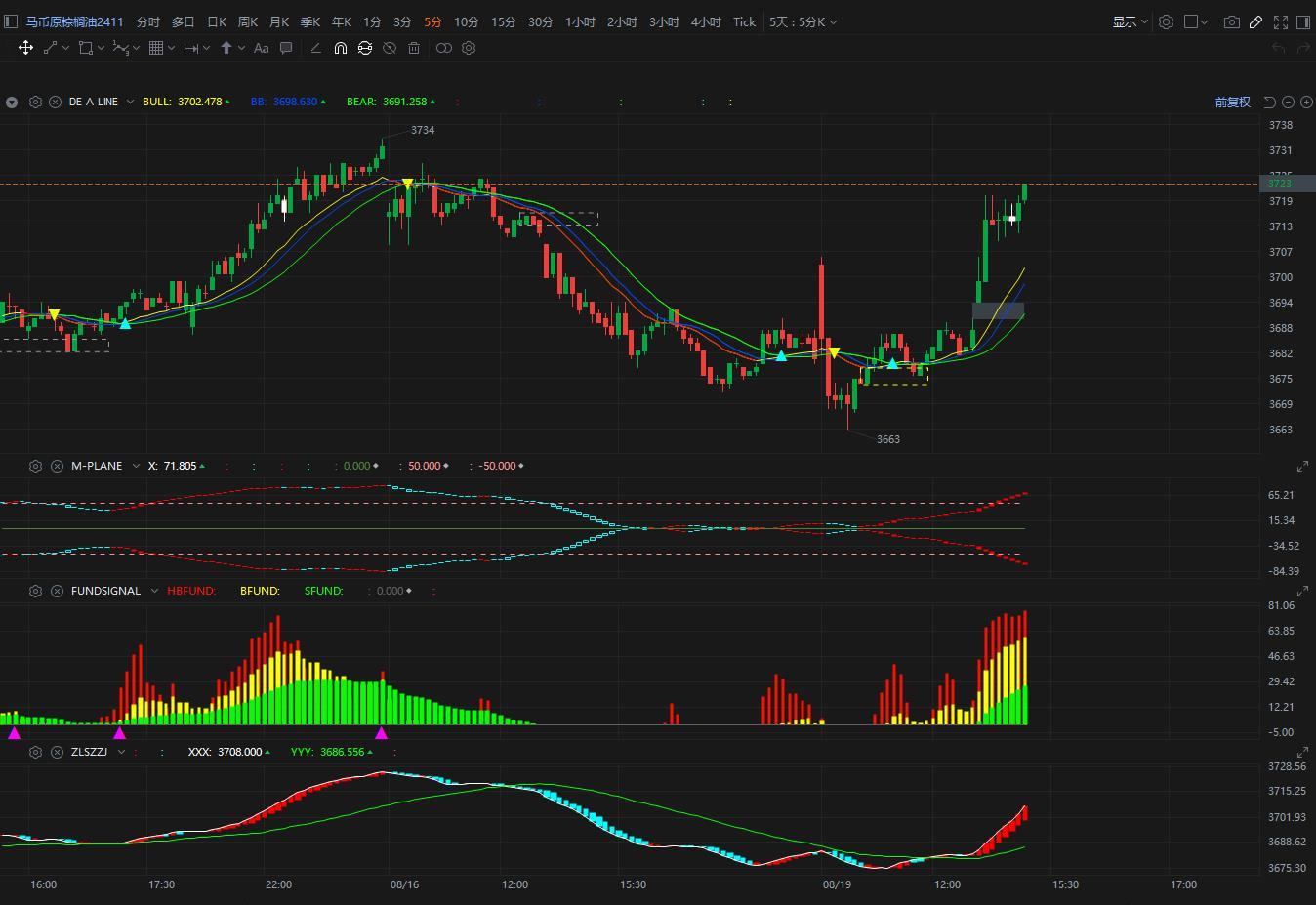Screen dimensions: 1316x905
Task: Select the range measure tool
Action: (x=190, y=47)
